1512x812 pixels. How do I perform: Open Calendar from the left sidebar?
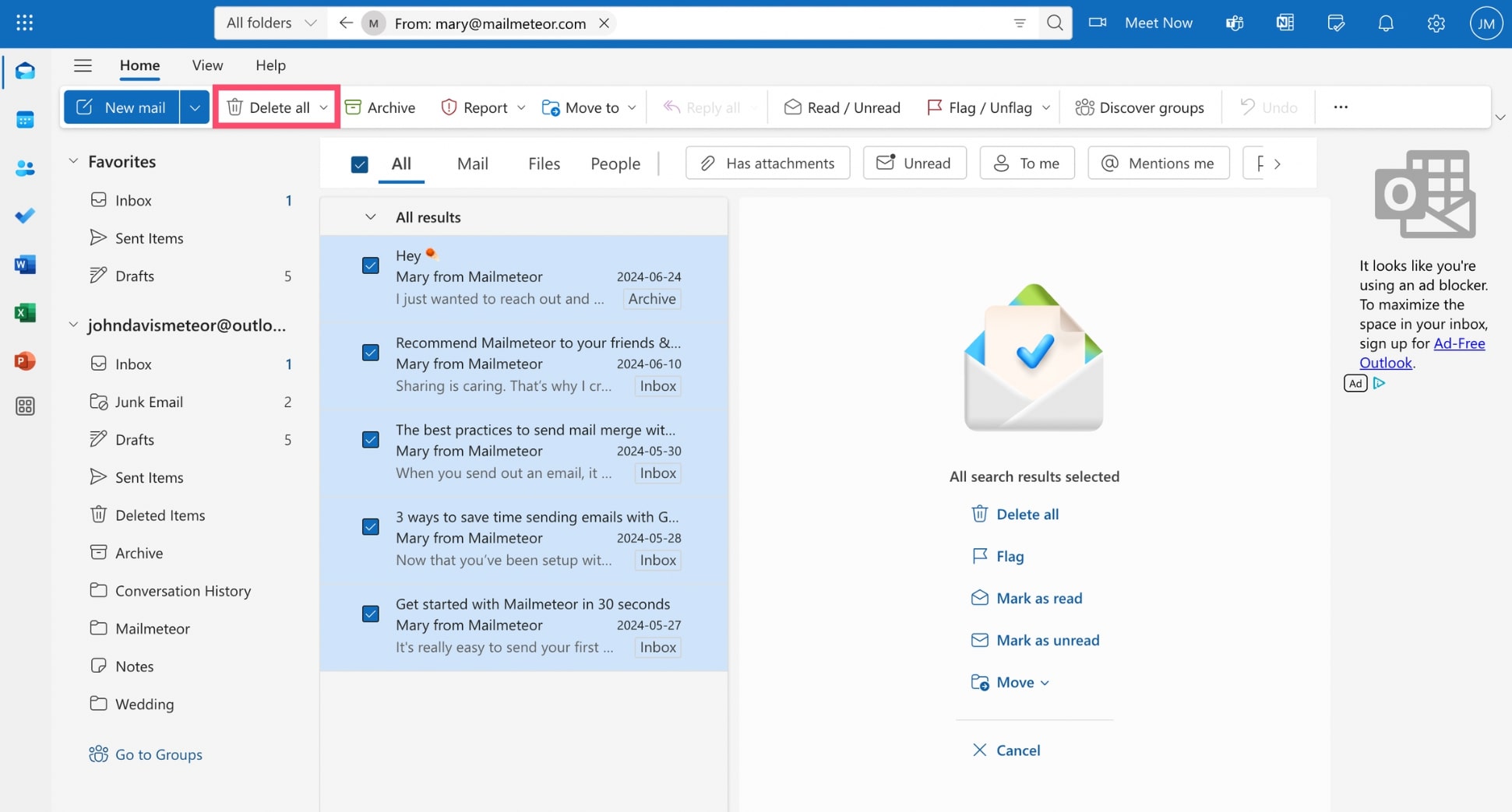point(25,120)
